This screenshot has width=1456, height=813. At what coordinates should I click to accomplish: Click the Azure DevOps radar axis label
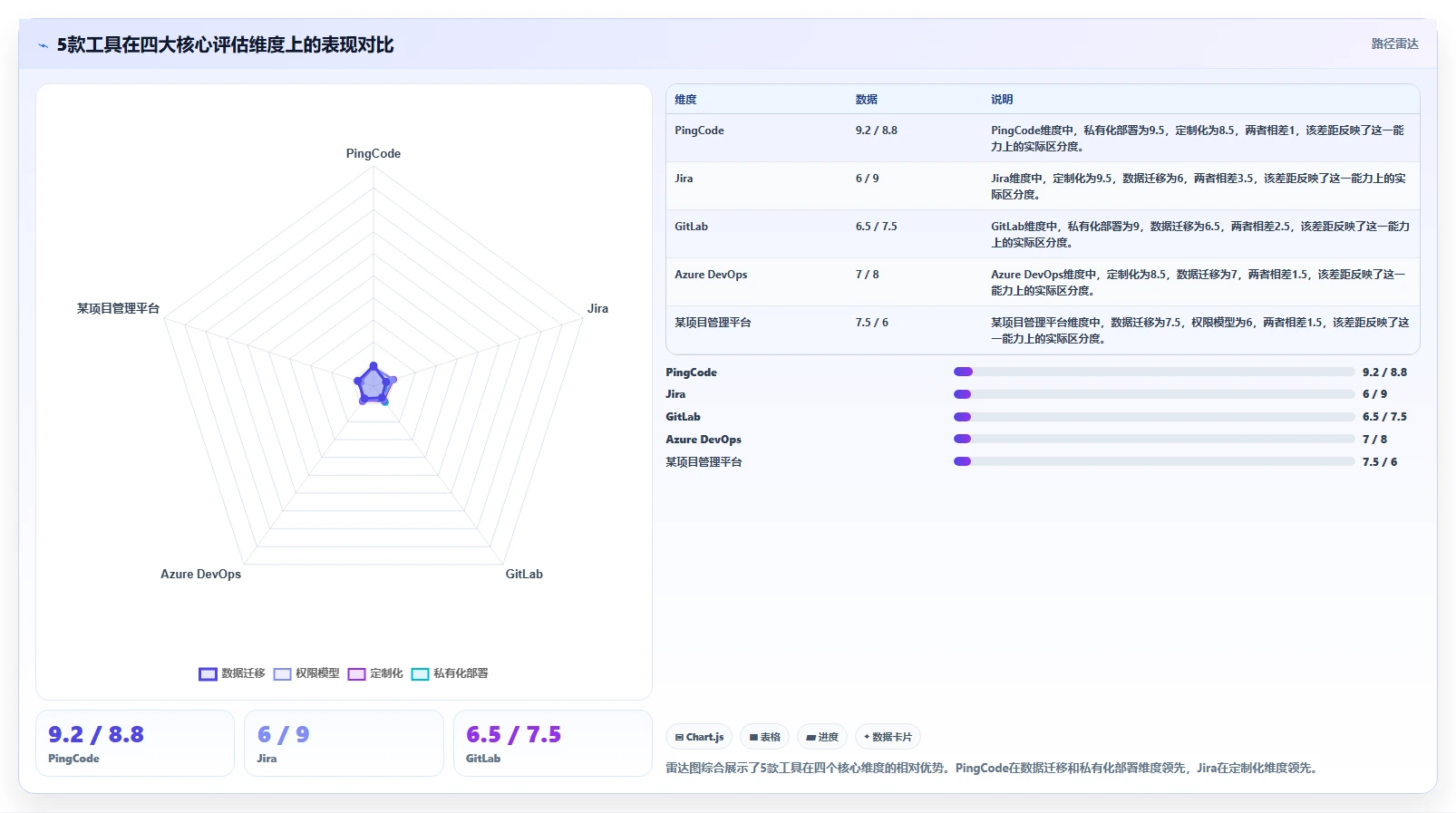(201, 574)
